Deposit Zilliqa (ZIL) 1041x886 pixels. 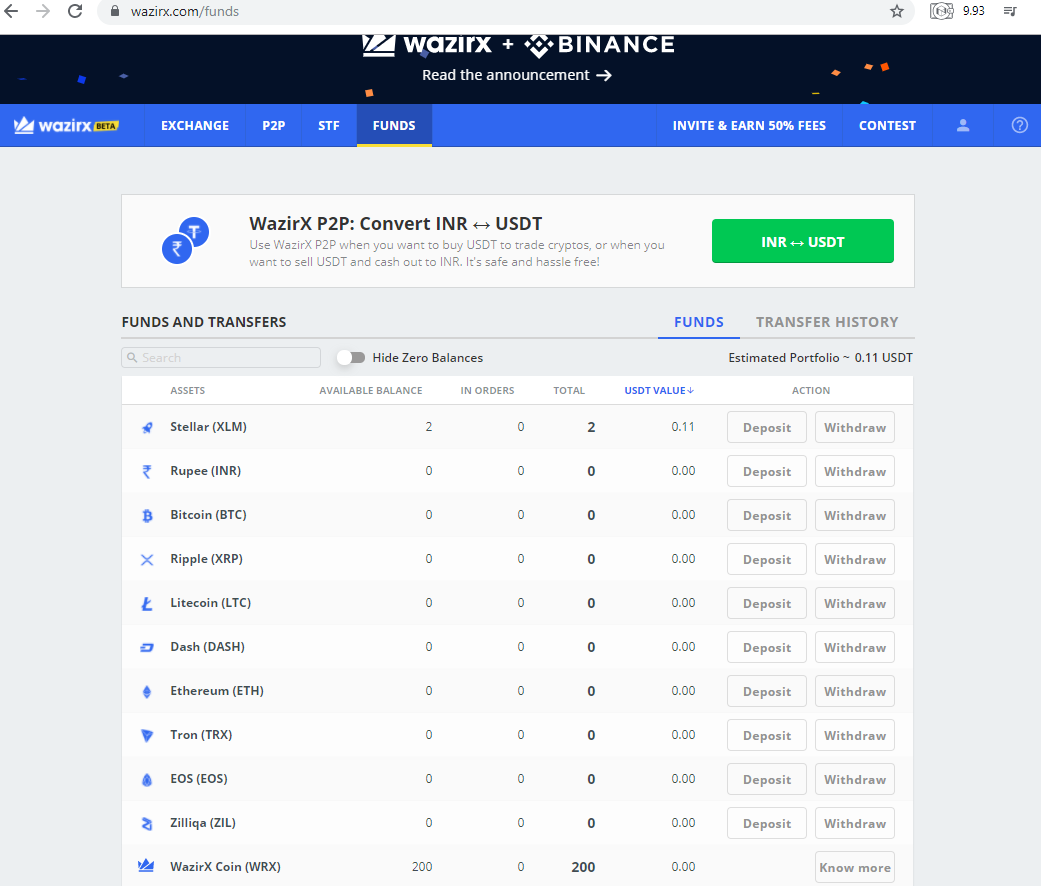tap(767, 823)
